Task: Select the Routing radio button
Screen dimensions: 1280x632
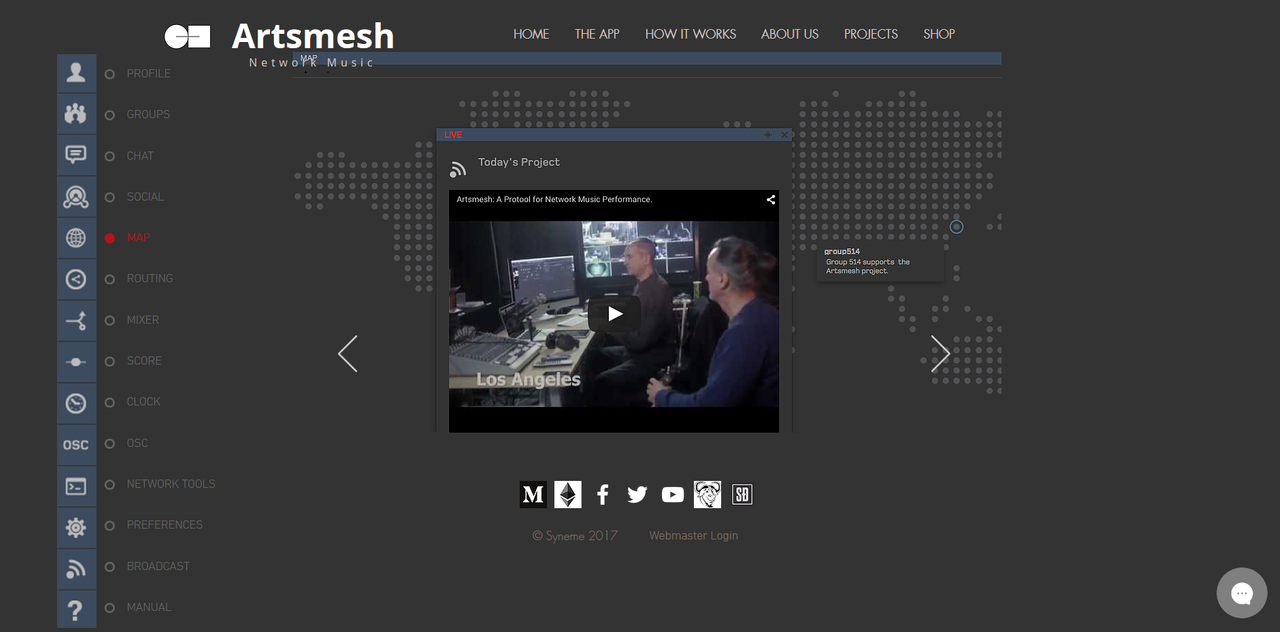Action: coord(110,279)
